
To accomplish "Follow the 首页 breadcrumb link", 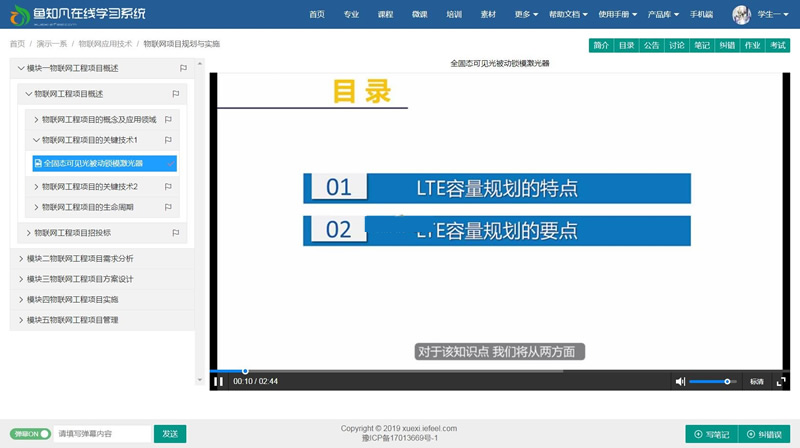I will pos(17,44).
